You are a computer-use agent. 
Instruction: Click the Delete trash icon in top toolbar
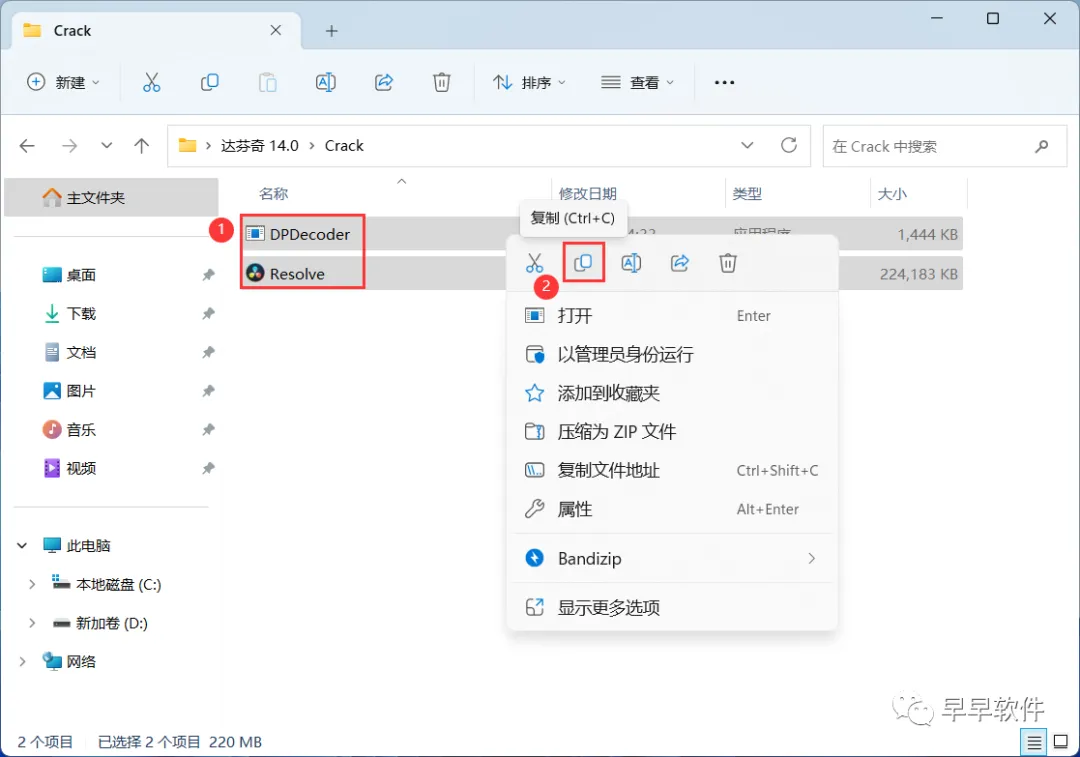click(x=442, y=83)
